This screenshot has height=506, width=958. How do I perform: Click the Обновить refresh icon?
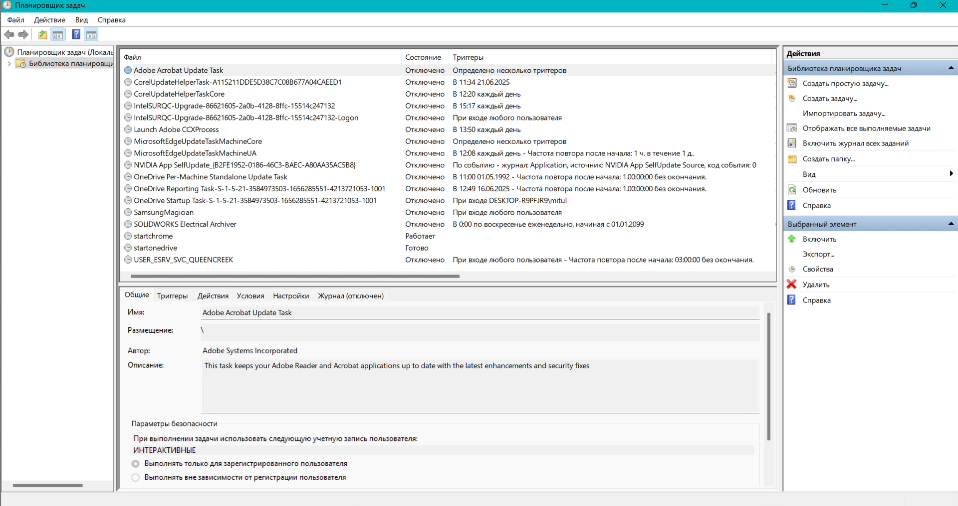point(792,189)
